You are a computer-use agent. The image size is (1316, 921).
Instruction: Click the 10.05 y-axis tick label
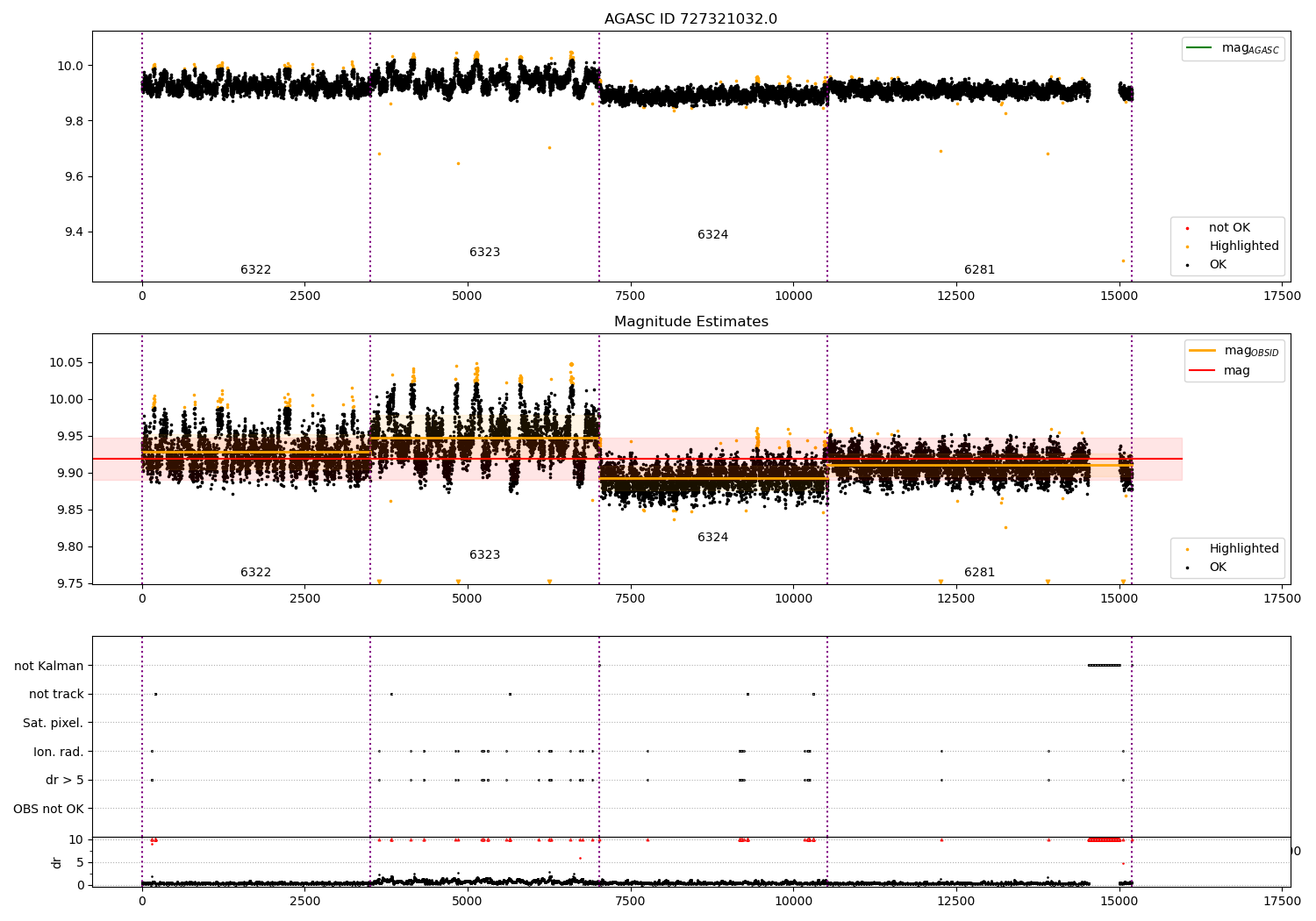point(68,363)
